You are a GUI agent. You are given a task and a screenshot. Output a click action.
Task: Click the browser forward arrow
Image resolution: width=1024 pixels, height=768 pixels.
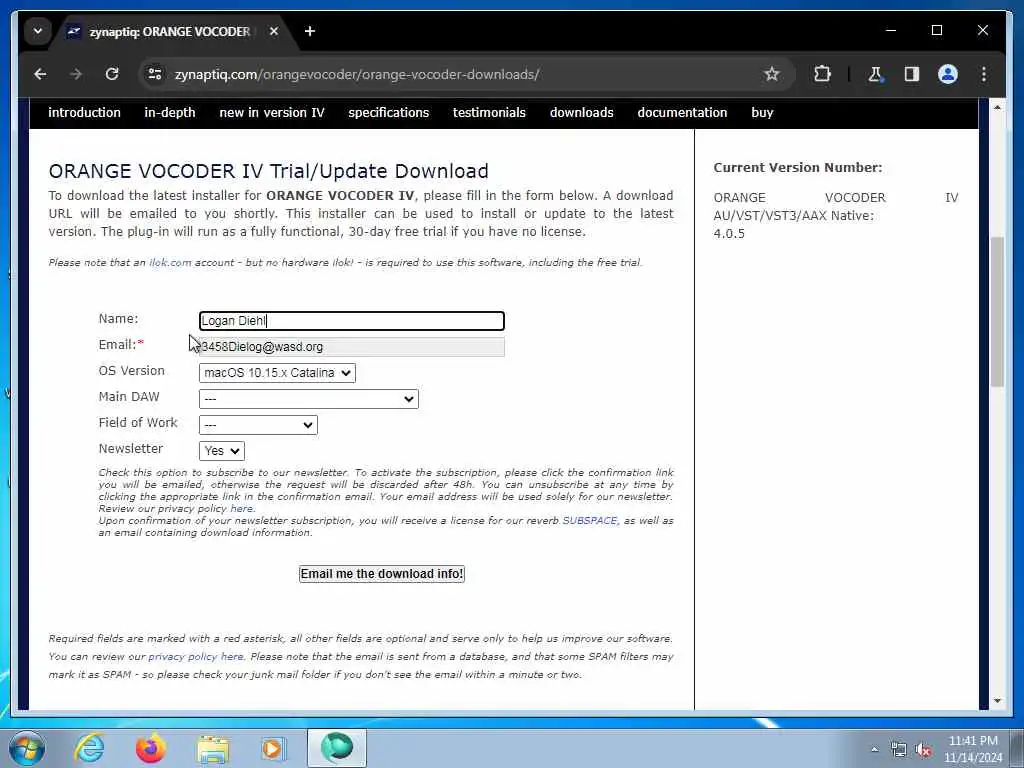(76, 74)
